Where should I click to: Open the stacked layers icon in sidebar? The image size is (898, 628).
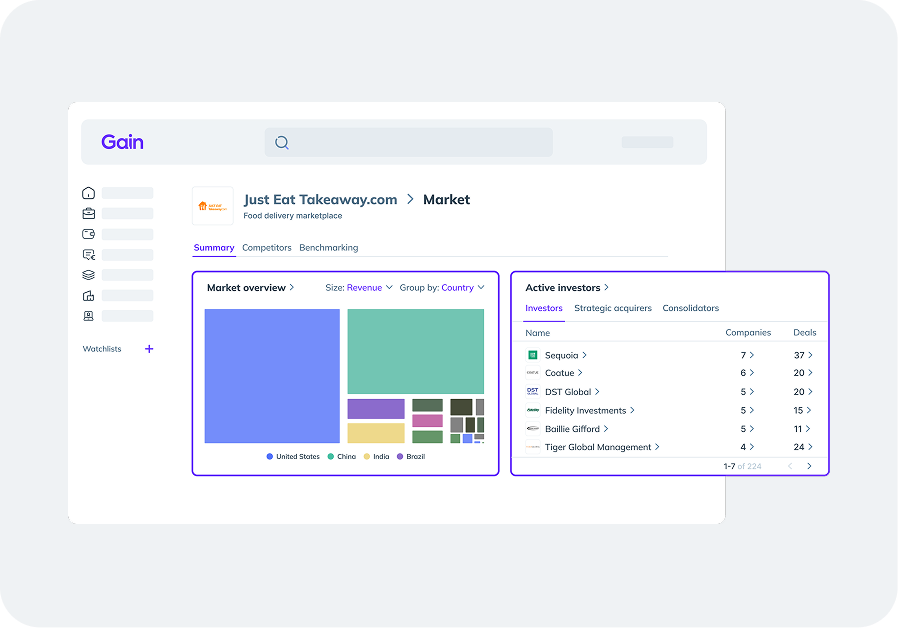88,275
